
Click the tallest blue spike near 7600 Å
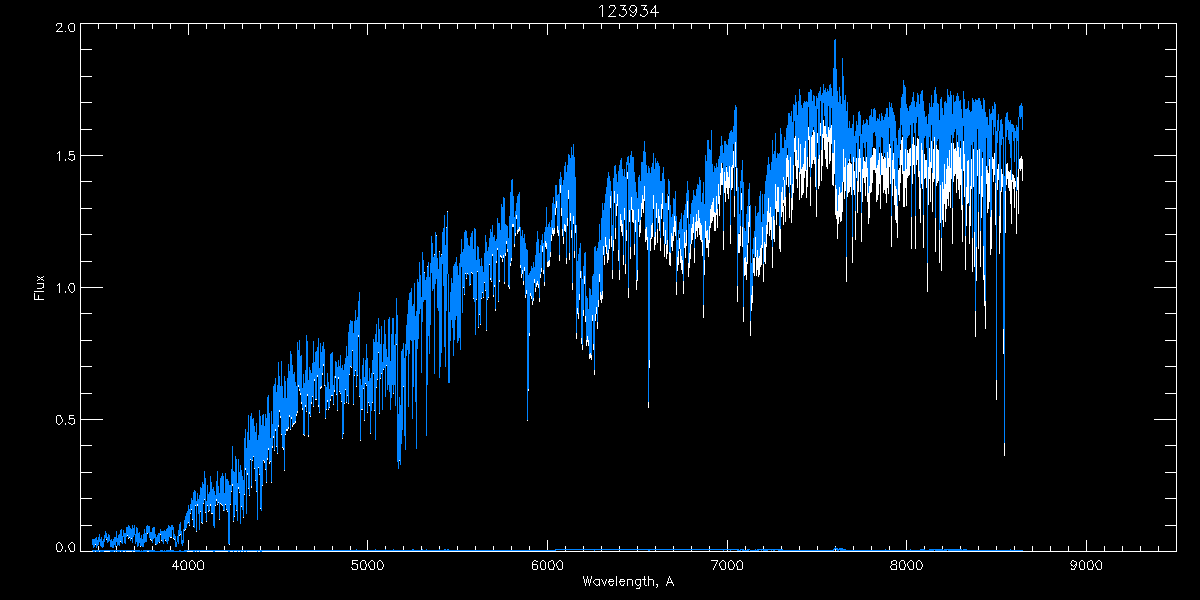tap(835, 41)
